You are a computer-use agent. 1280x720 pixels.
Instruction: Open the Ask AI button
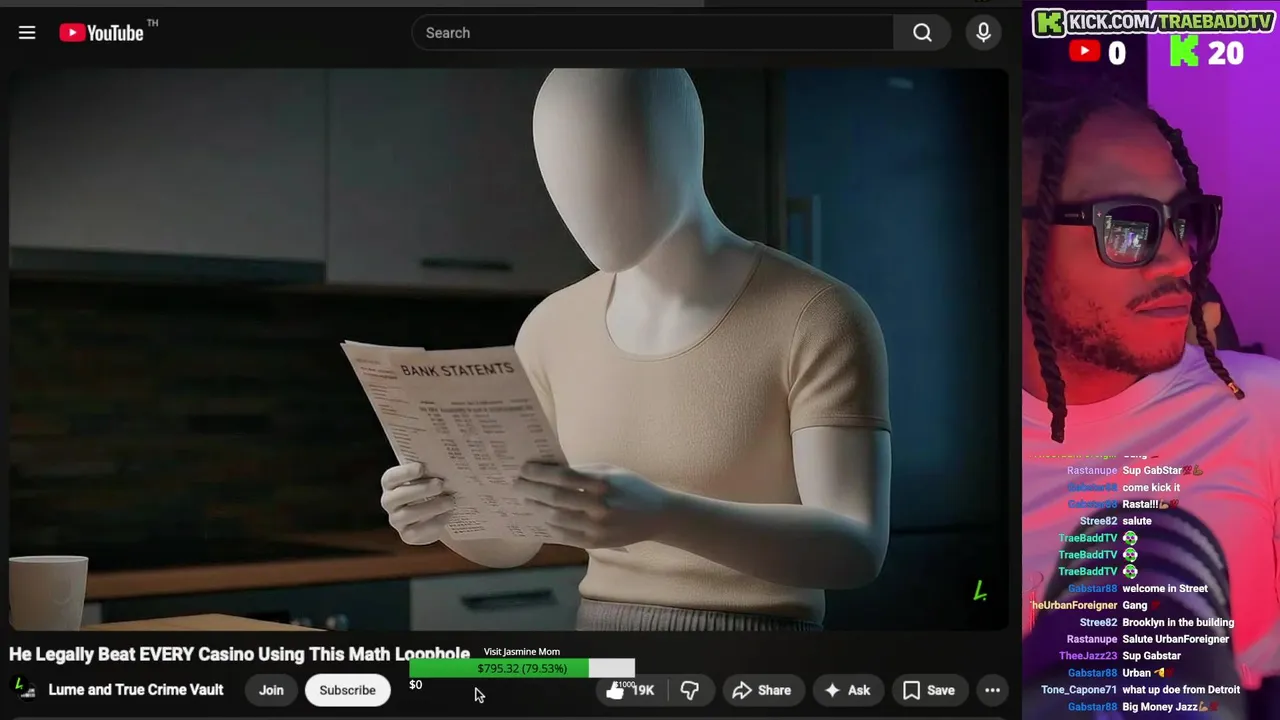[847, 690]
